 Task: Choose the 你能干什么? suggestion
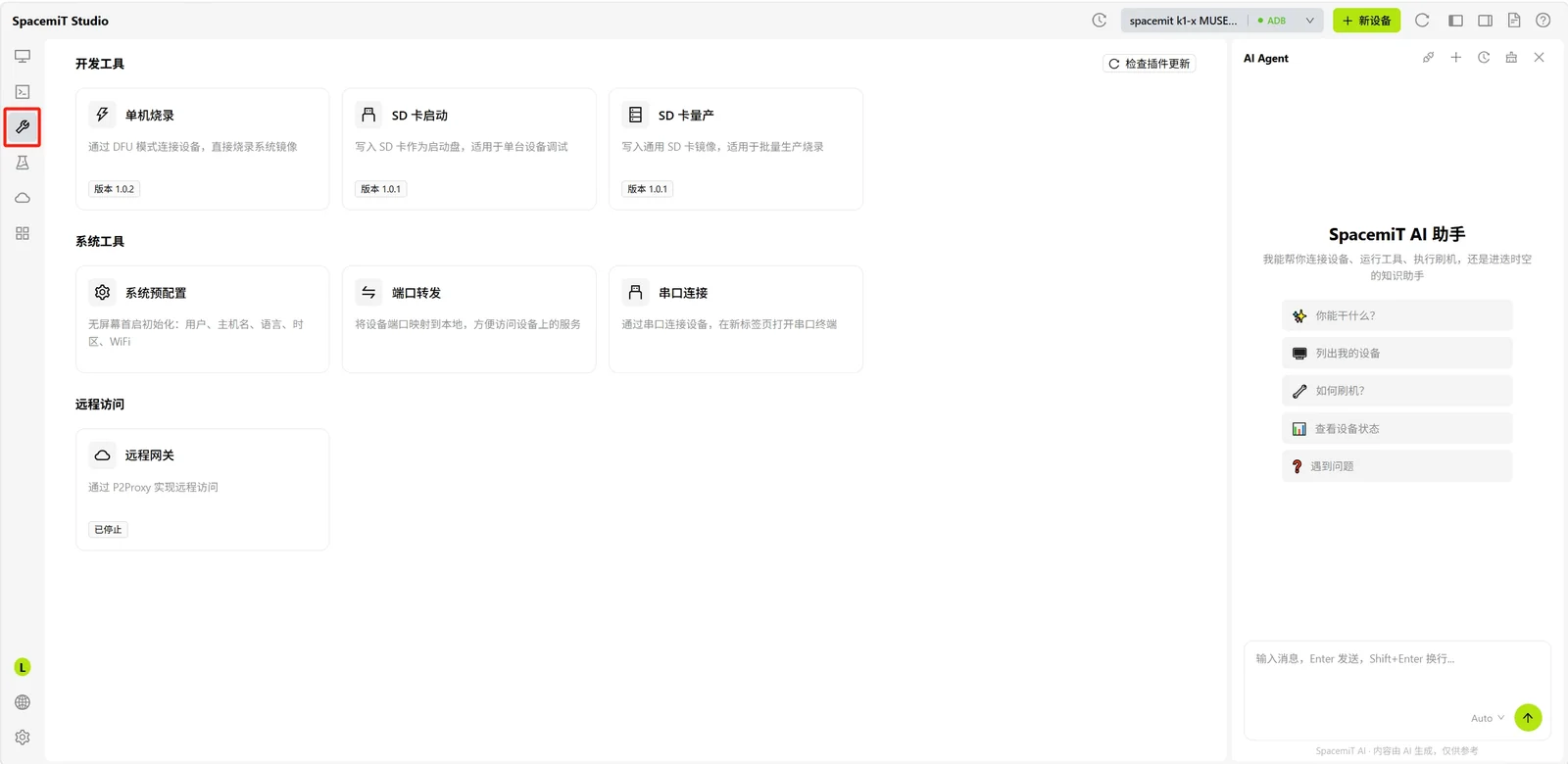click(1396, 315)
